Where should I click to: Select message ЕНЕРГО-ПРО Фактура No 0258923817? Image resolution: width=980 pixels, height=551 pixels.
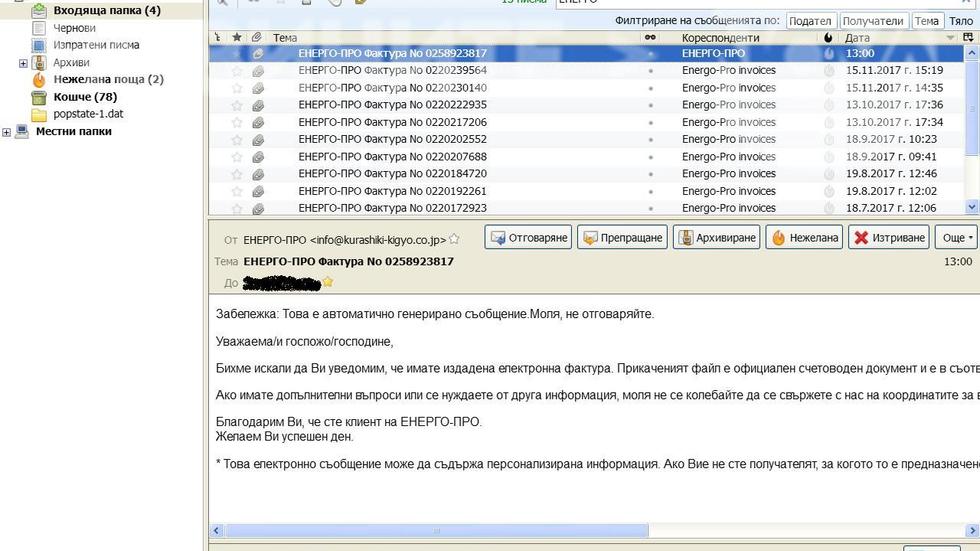click(392, 54)
